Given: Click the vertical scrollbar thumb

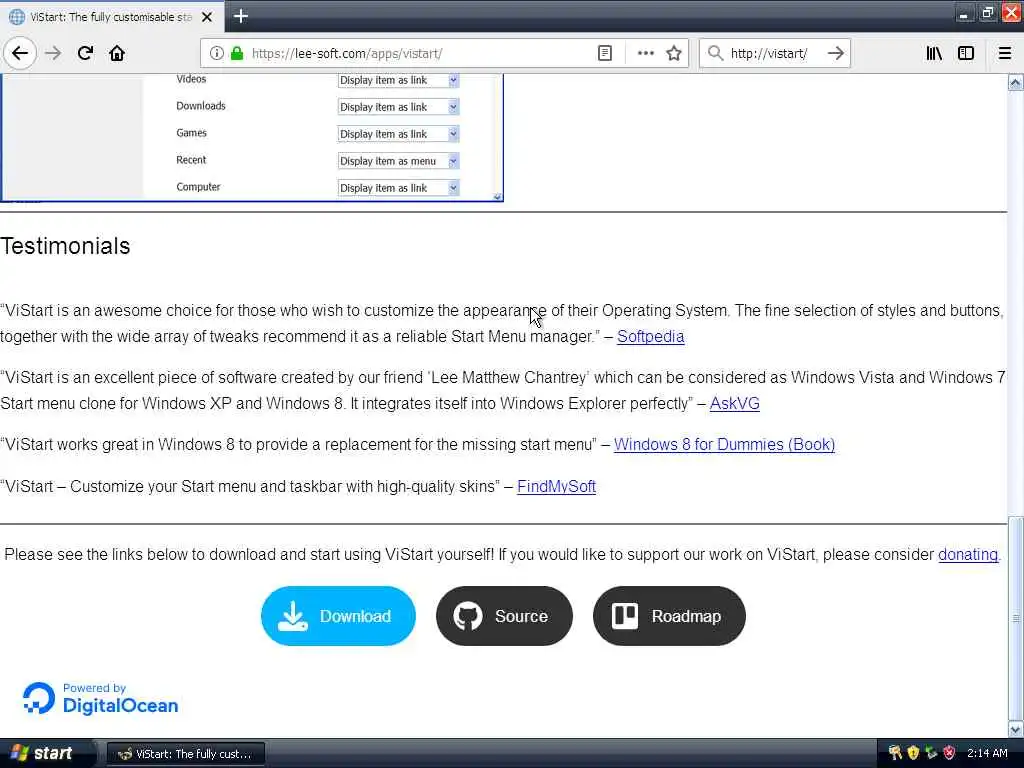Looking at the screenshot, I should click(x=1016, y=618).
